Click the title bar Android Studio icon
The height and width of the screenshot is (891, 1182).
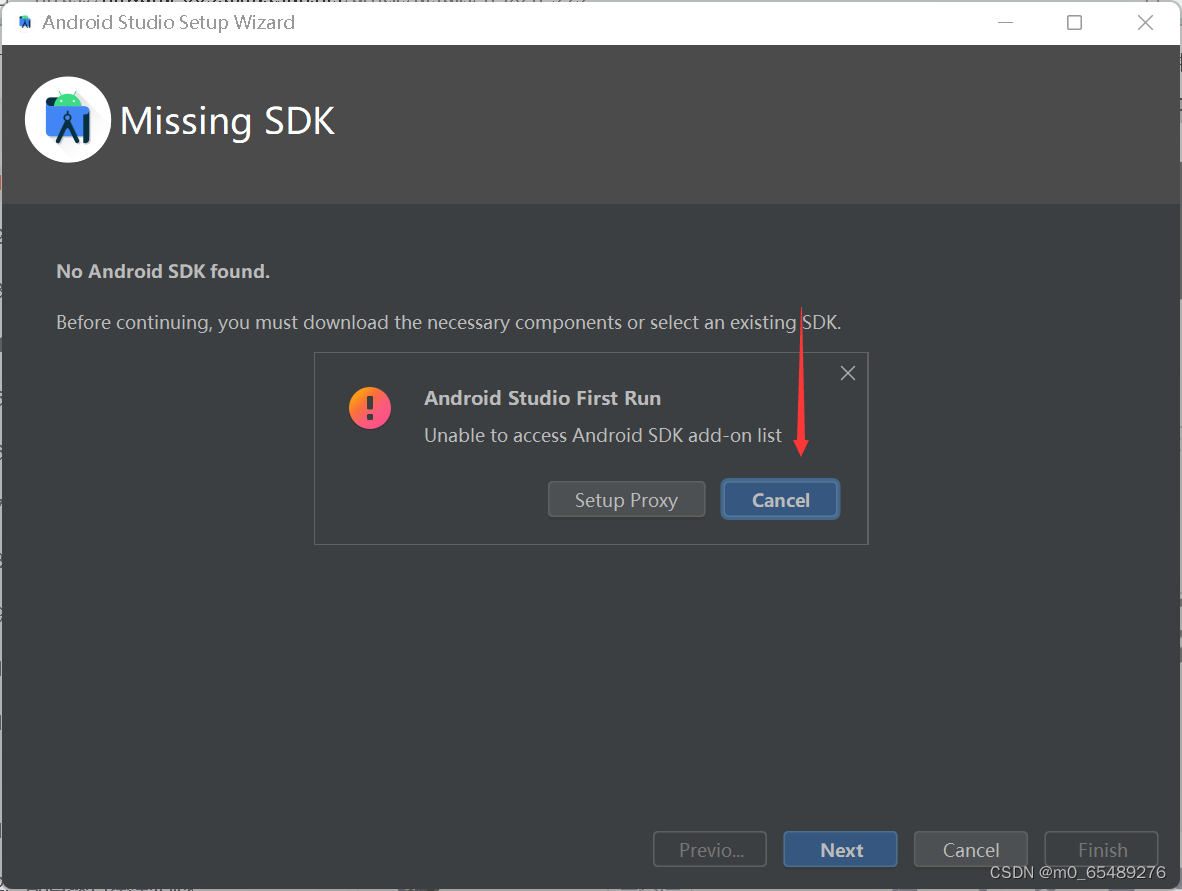[25, 23]
